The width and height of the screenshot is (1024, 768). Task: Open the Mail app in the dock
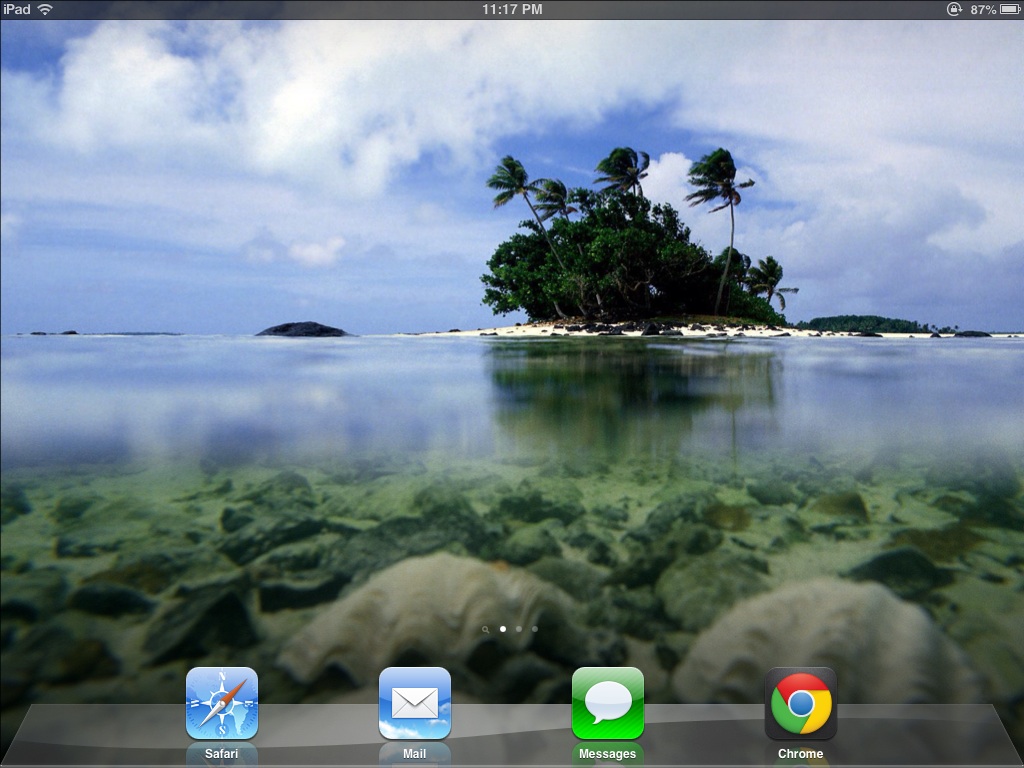click(x=415, y=703)
